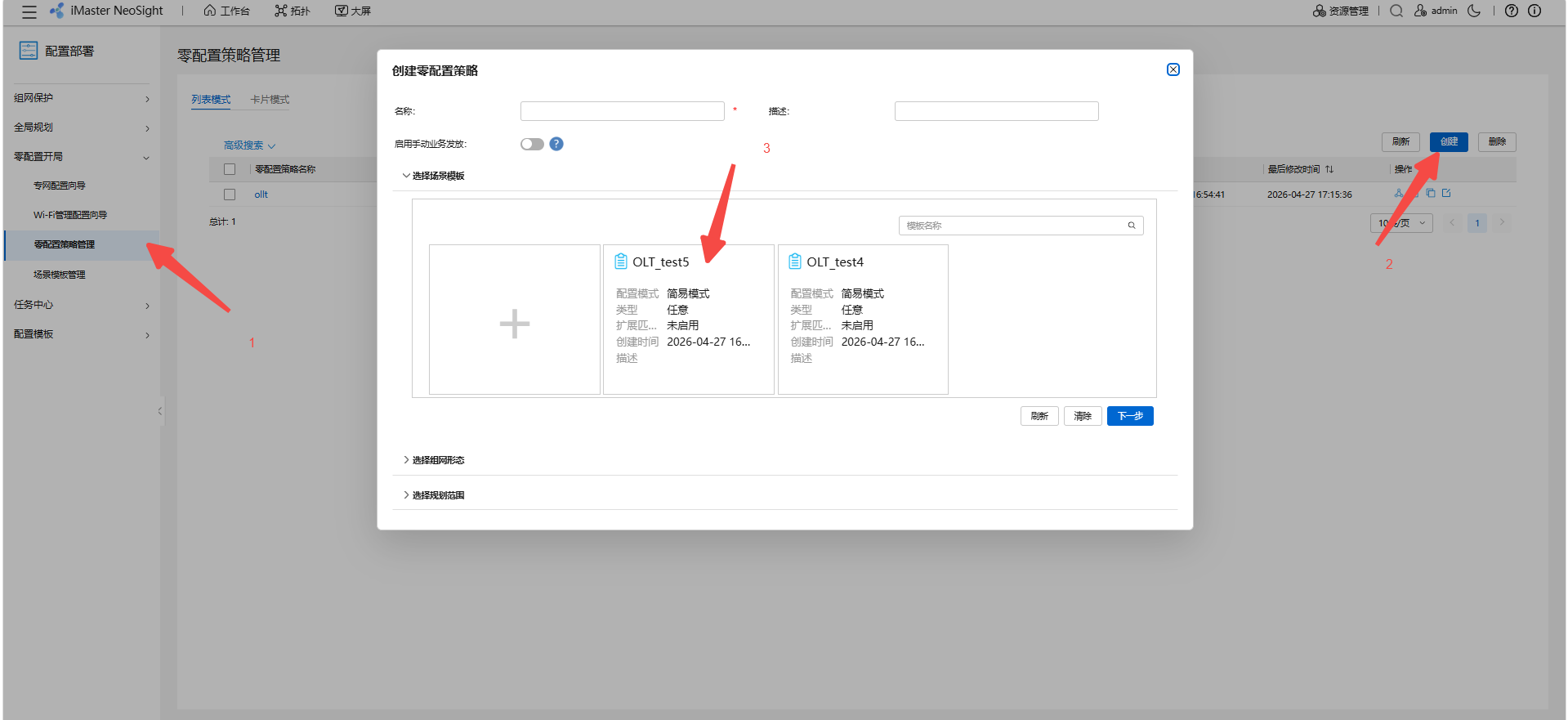Switch to the 卡片模式 tab
The height and width of the screenshot is (720, 1568).
[270, 100]
